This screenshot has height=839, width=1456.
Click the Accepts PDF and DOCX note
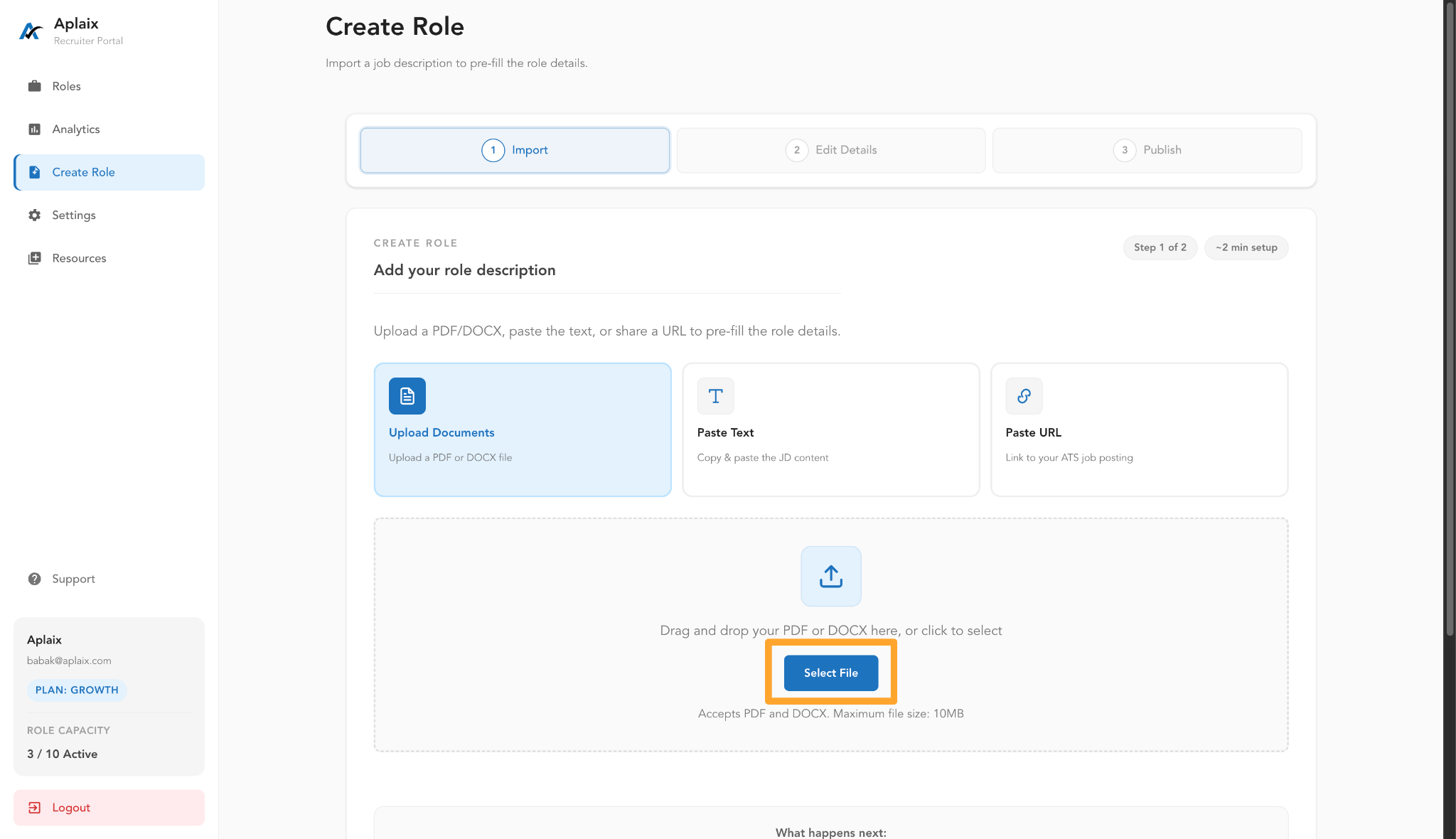(831, 714)
